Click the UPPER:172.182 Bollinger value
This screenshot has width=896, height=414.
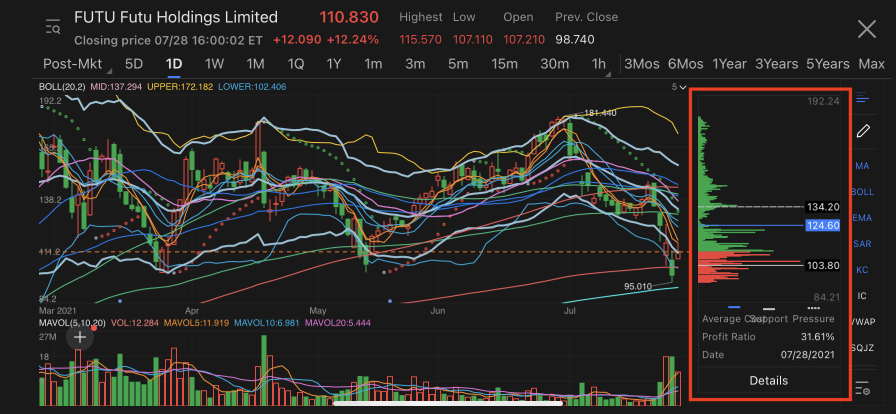180,87
